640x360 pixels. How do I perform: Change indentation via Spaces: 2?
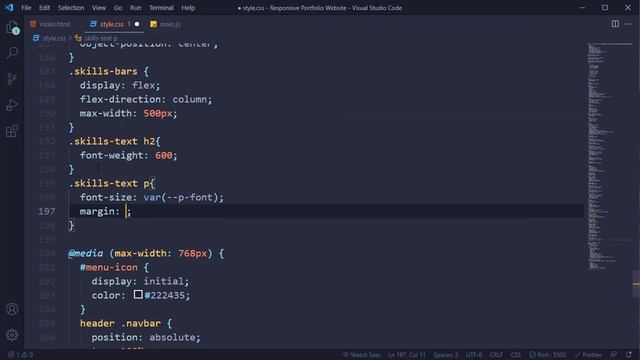coord(445,355)
